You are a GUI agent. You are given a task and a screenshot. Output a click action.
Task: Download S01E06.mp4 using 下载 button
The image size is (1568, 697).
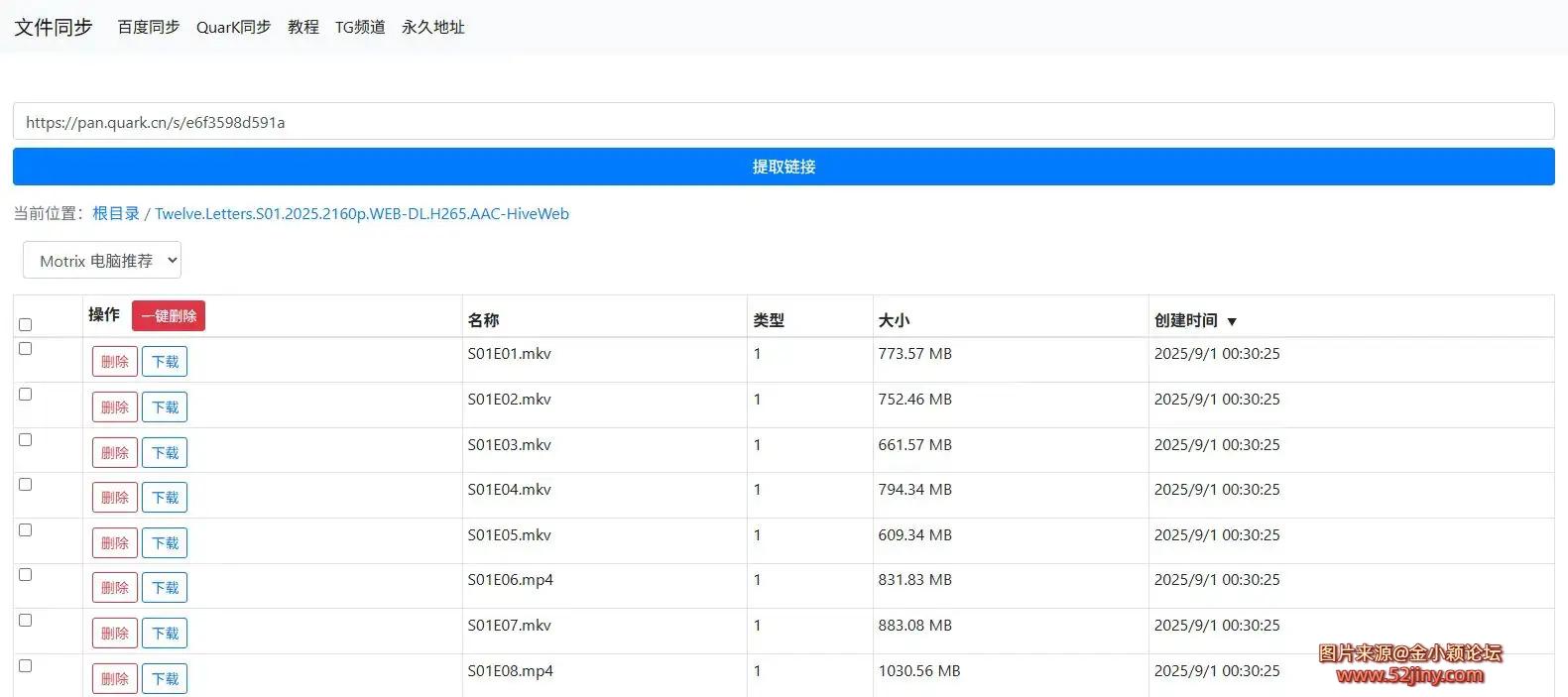click(x=165, y=588)
